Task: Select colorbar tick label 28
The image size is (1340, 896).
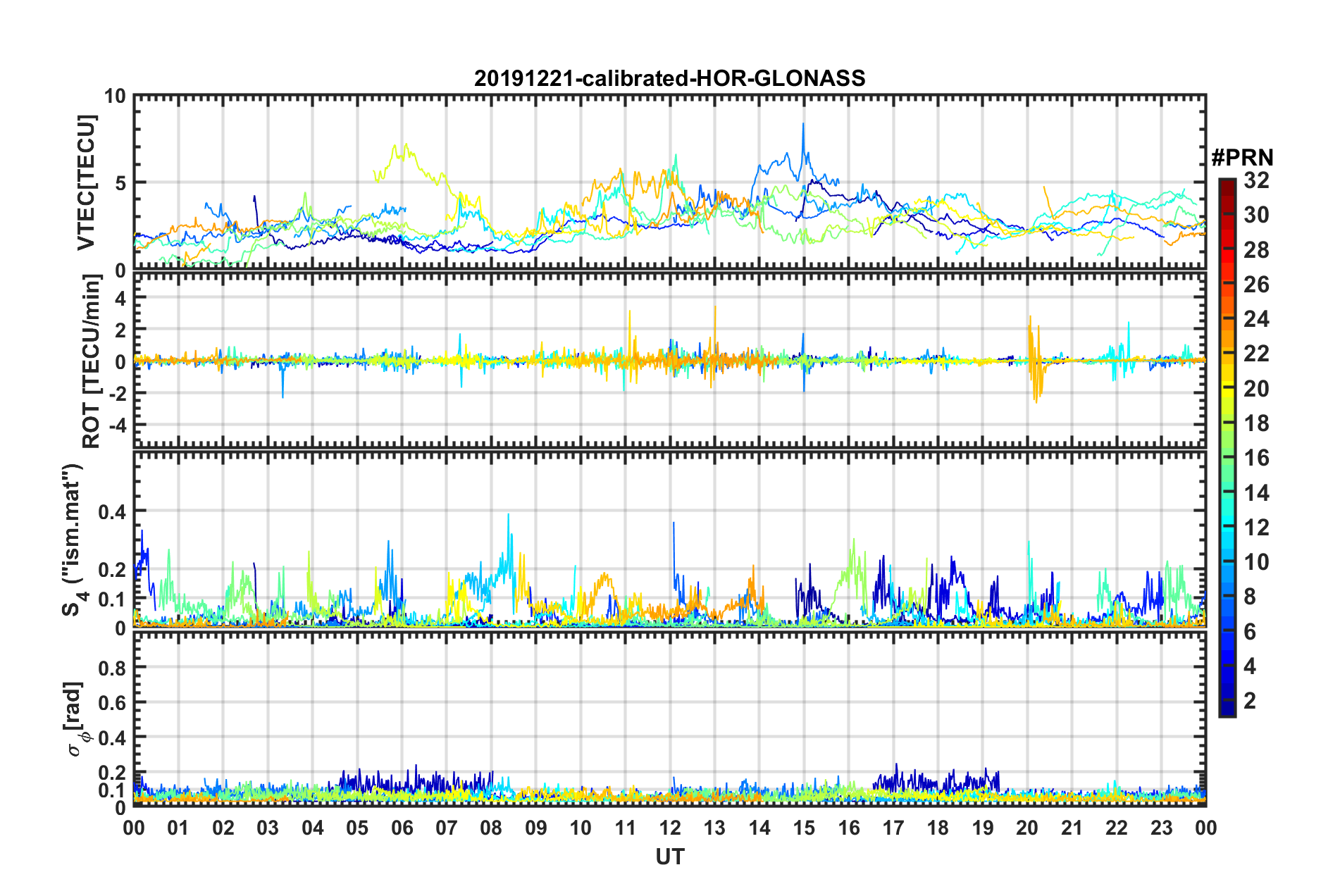Action: tap(1256, 250)
